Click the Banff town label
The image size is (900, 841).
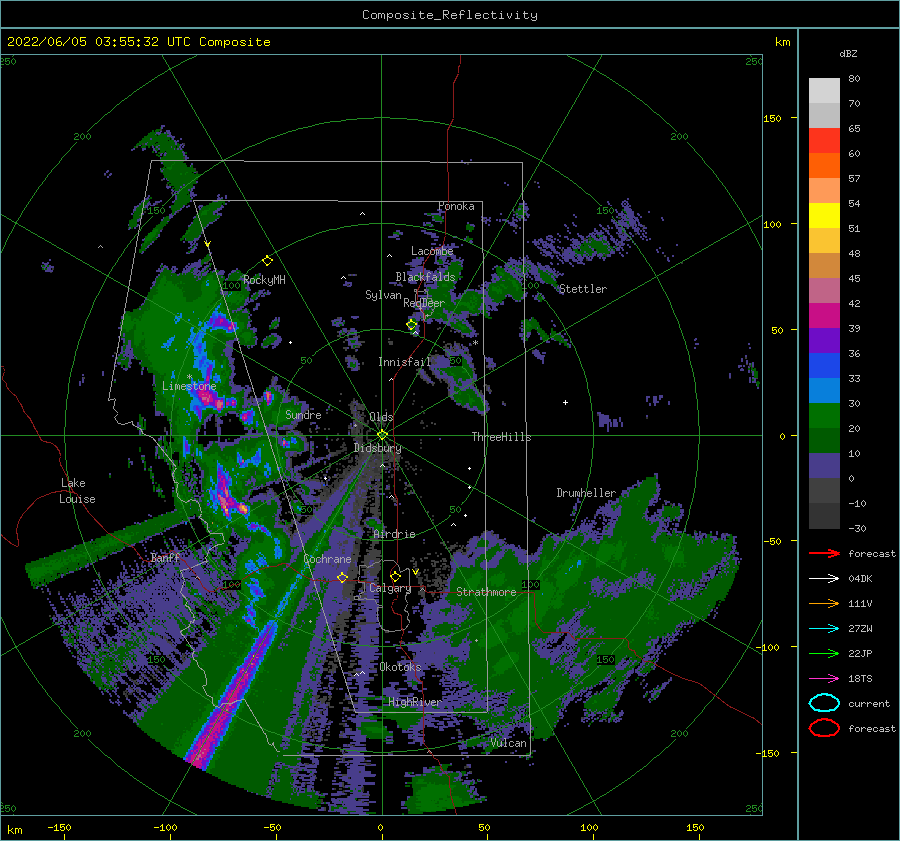(x=165, y=558)
